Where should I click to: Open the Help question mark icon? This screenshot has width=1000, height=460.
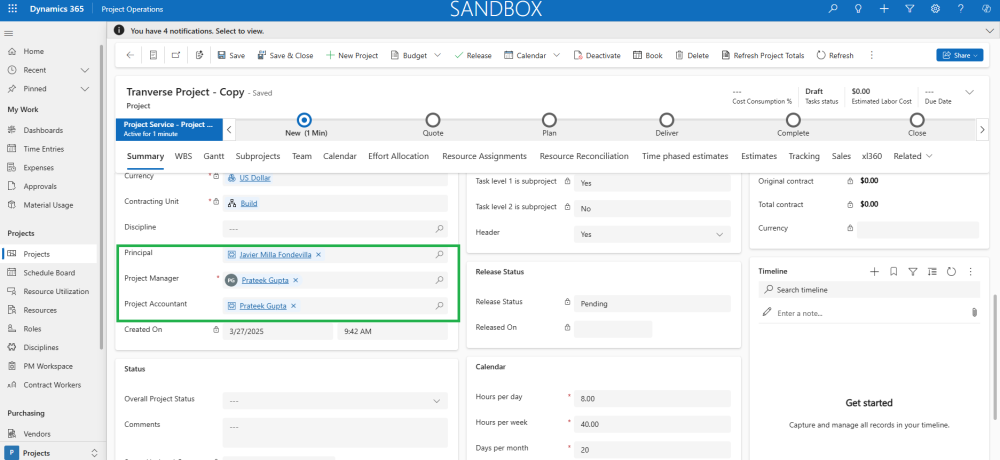(x=961, y=9)
